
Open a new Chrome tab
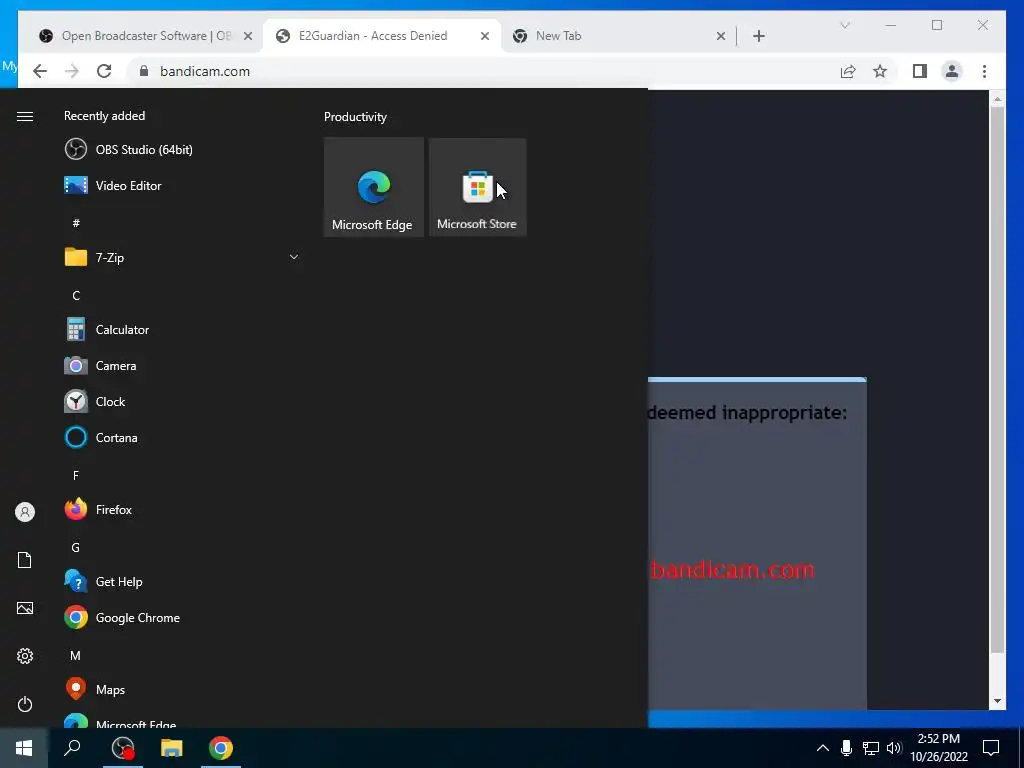[x=759, y=36]
